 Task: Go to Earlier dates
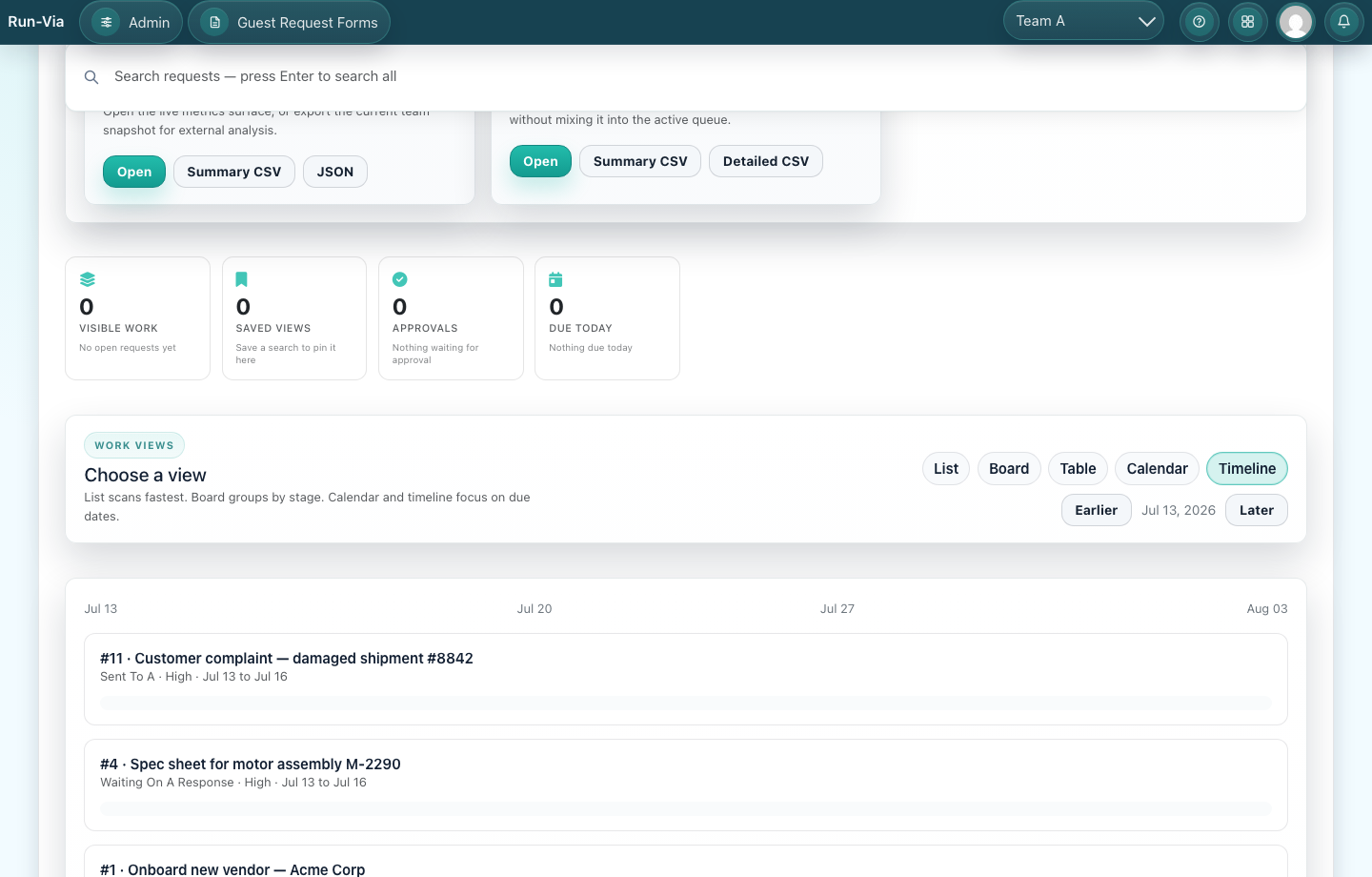[x=1097, y=510]
